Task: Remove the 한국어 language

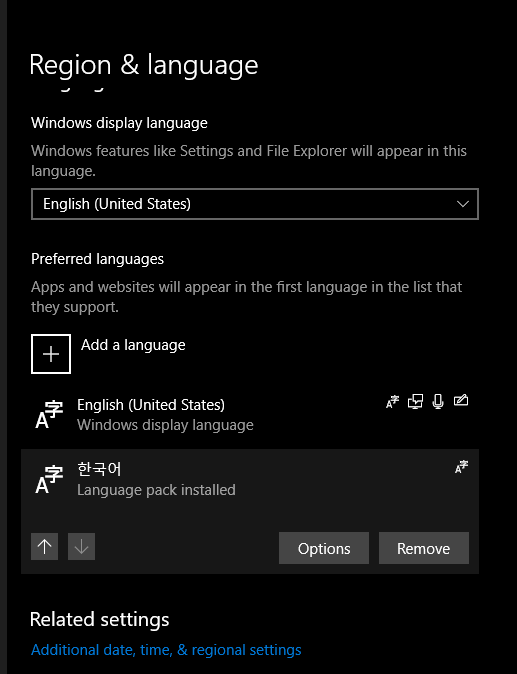Action: (x=424, y=548)
